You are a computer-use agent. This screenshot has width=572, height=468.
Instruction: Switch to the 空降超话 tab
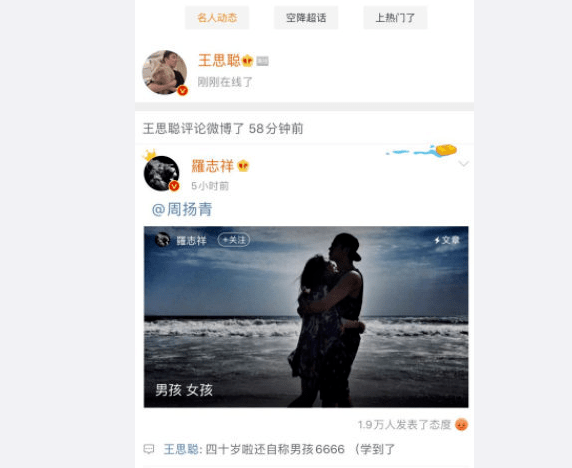pos(306,18)
